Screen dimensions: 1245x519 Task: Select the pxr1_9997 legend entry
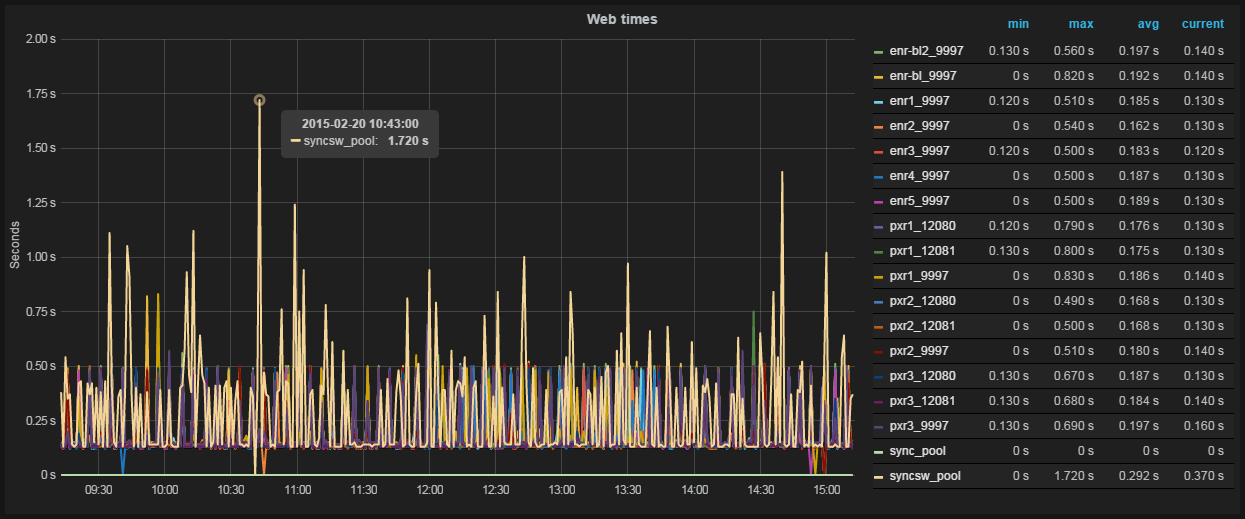pos(919,275)
